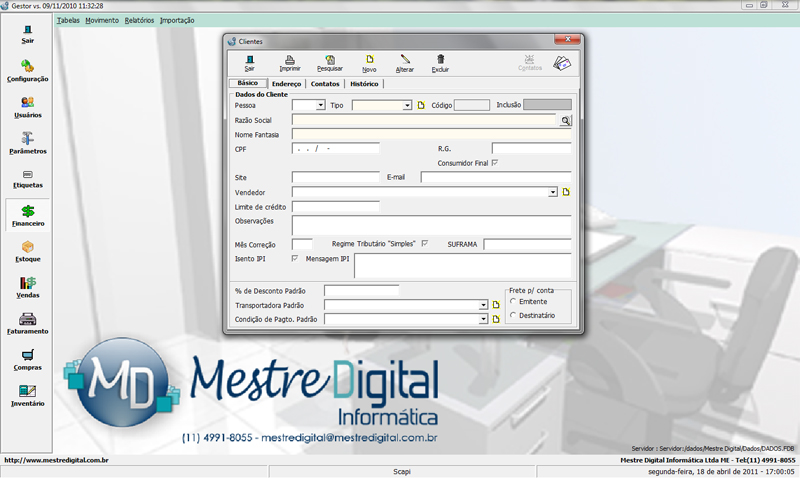Expand the Transportadora Padrão dropdown

tap(483, 305)
